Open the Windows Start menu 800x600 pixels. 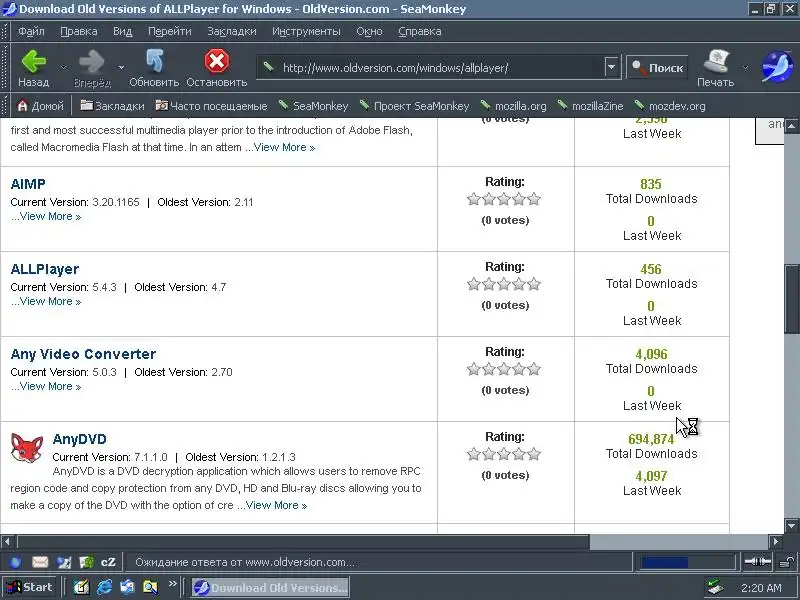tap(30, 587)
